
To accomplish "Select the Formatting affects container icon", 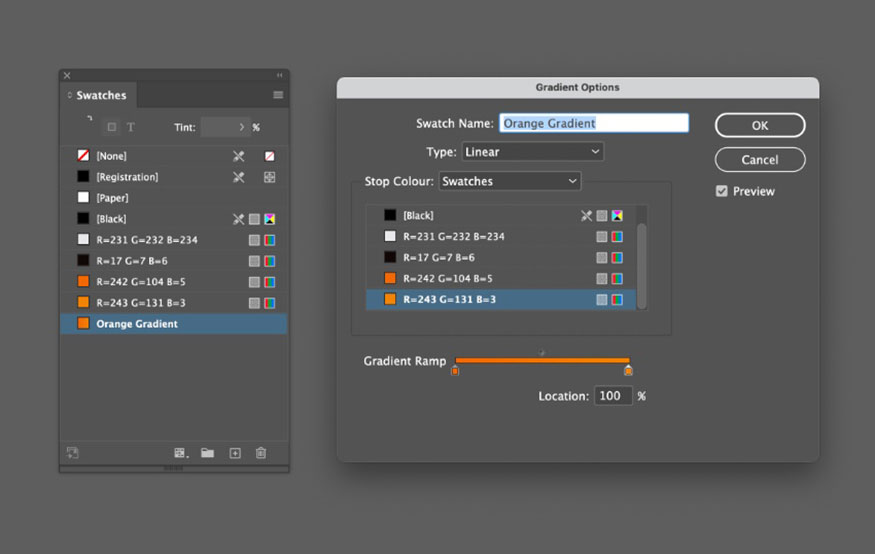I will (112, 127).
